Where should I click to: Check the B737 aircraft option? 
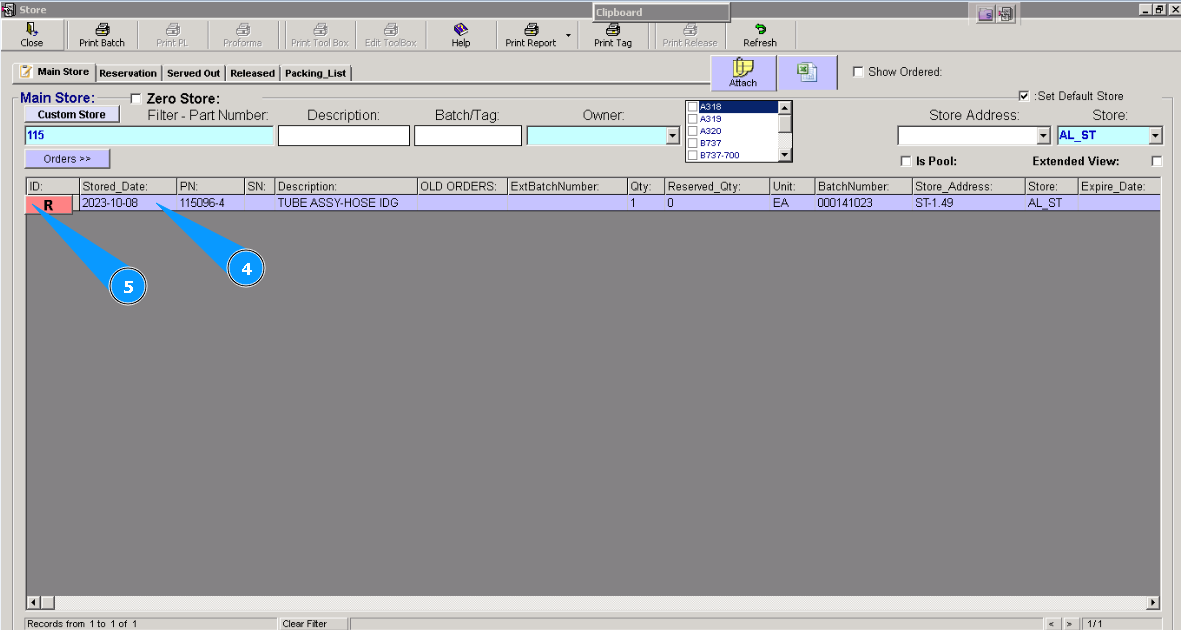693,143
